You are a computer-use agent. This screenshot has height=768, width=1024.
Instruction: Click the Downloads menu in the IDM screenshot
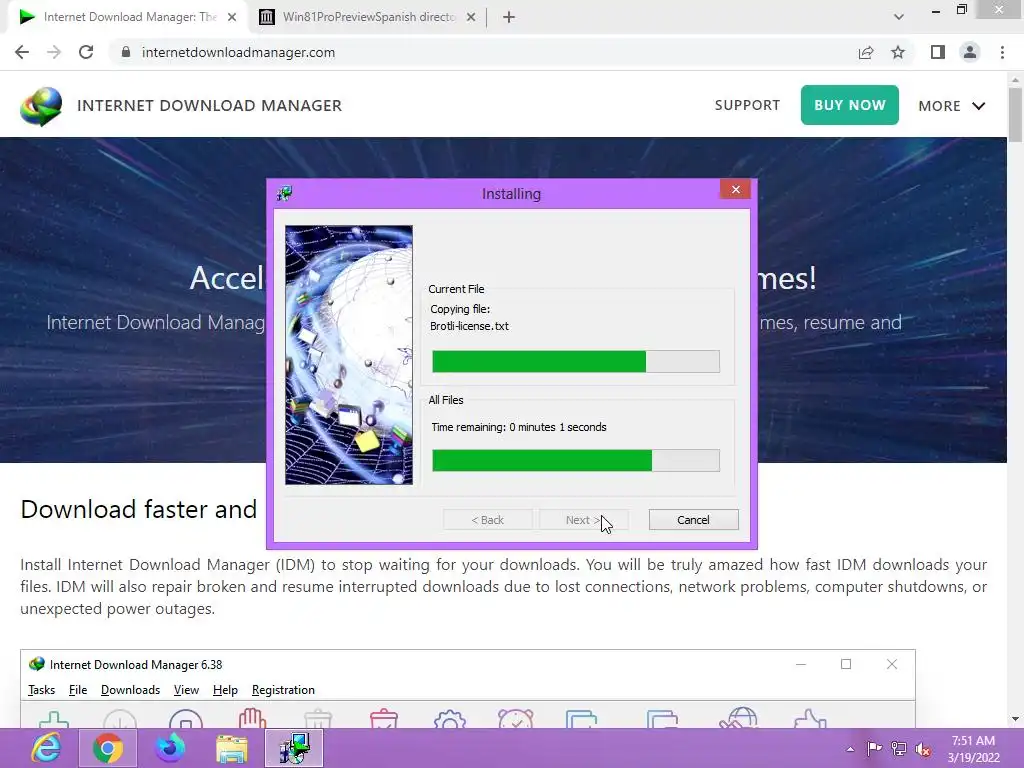coord(131,690)
